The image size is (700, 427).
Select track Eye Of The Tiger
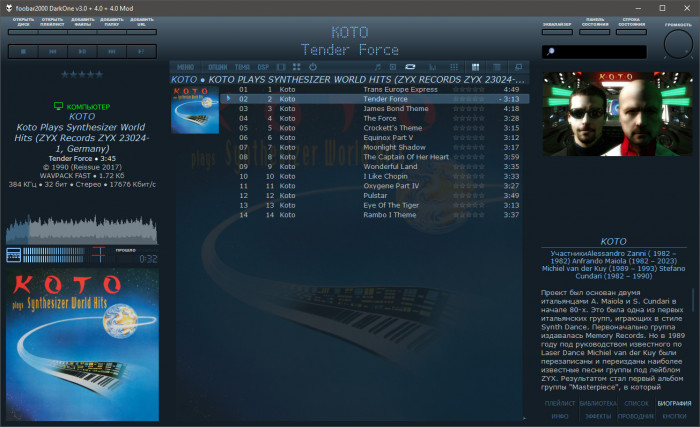[x=374, y=205]
